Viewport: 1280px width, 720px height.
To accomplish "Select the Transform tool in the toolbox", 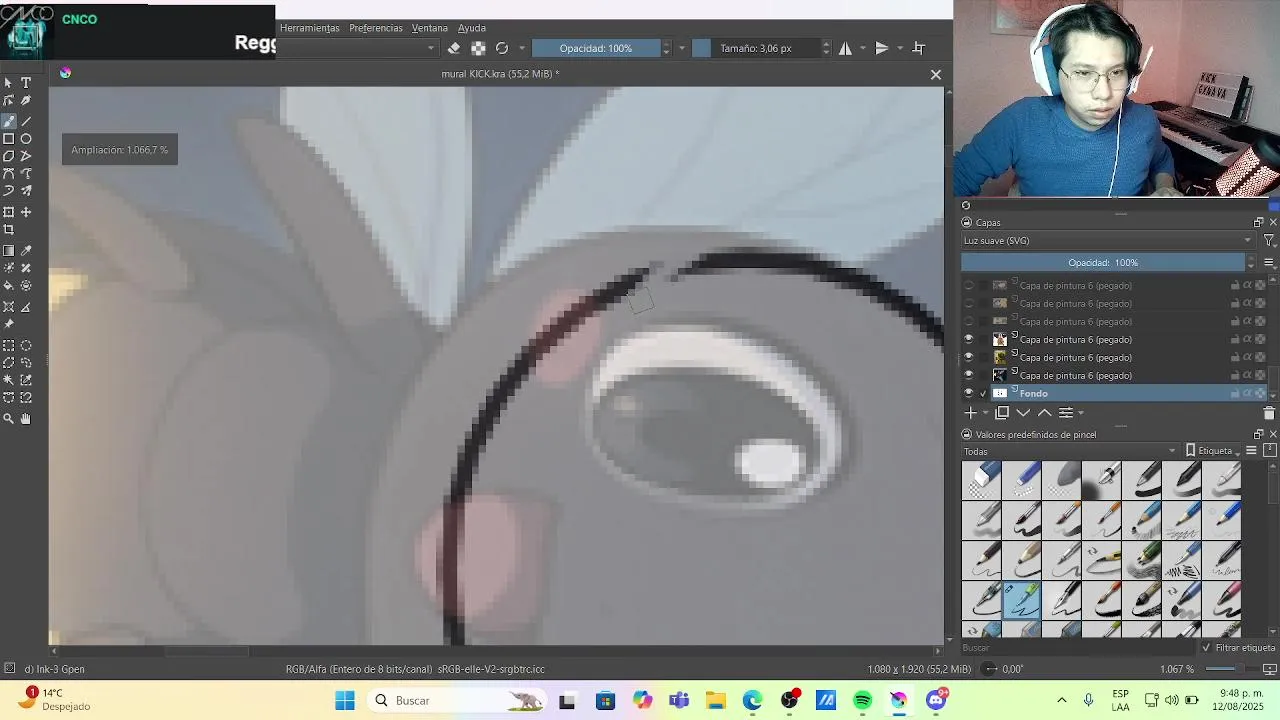I will 8,212.
